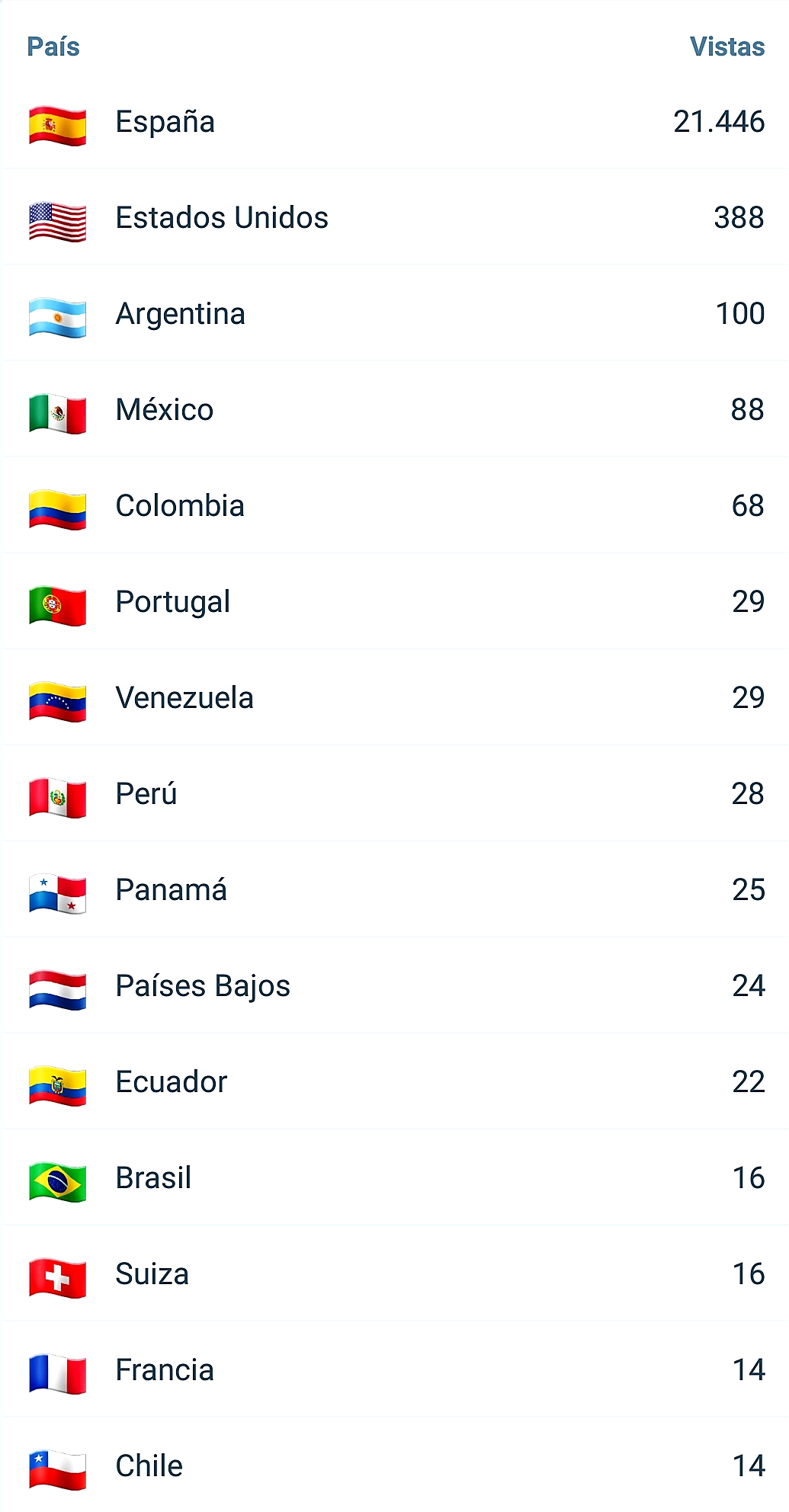Viewport: 789px width, 1512px height.
Task: Click the United States flag icon
Action: pos(57,221)
